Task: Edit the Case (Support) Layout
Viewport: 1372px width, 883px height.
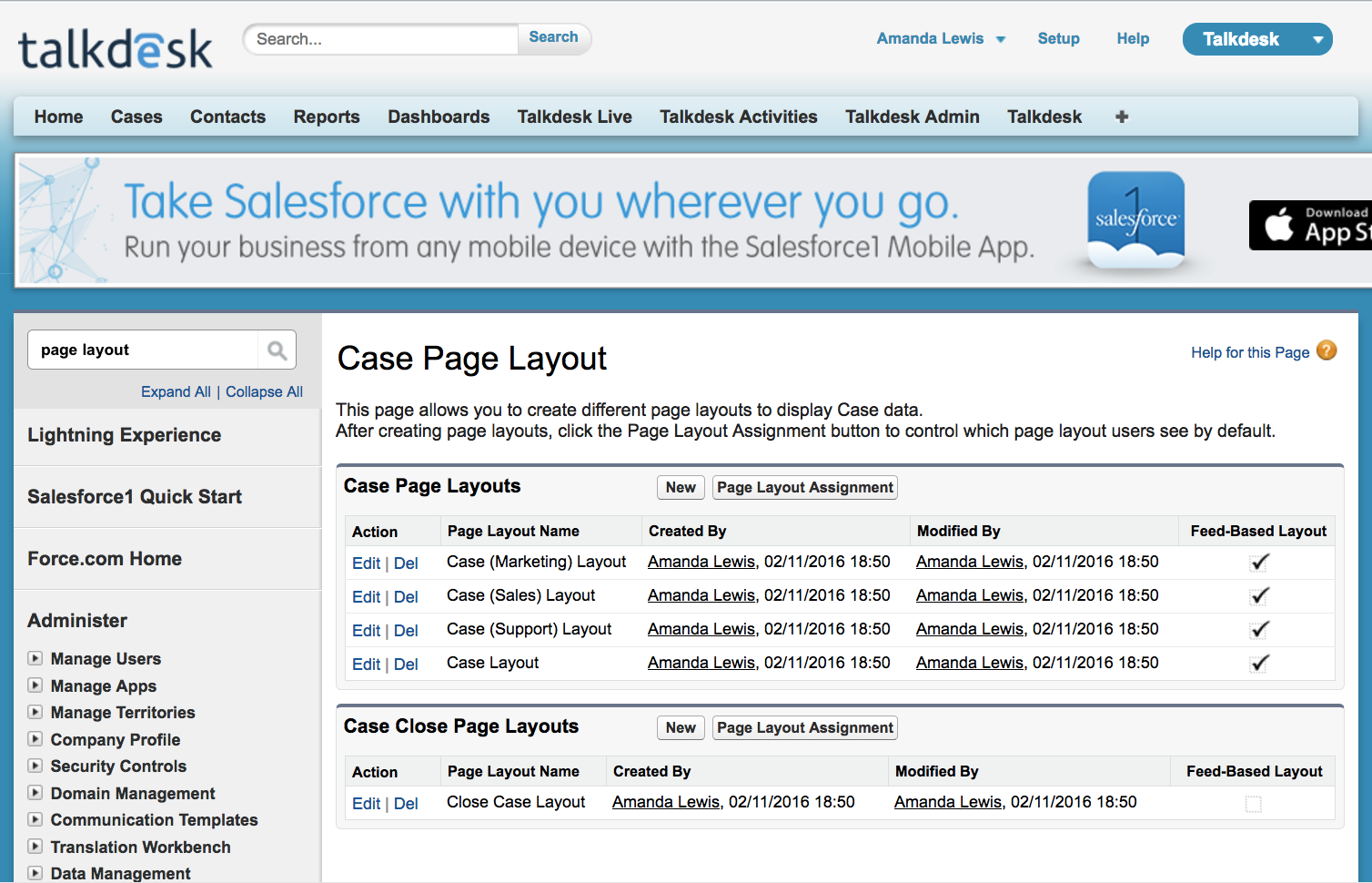Action: pyautogui.click(x=366, y=631)
